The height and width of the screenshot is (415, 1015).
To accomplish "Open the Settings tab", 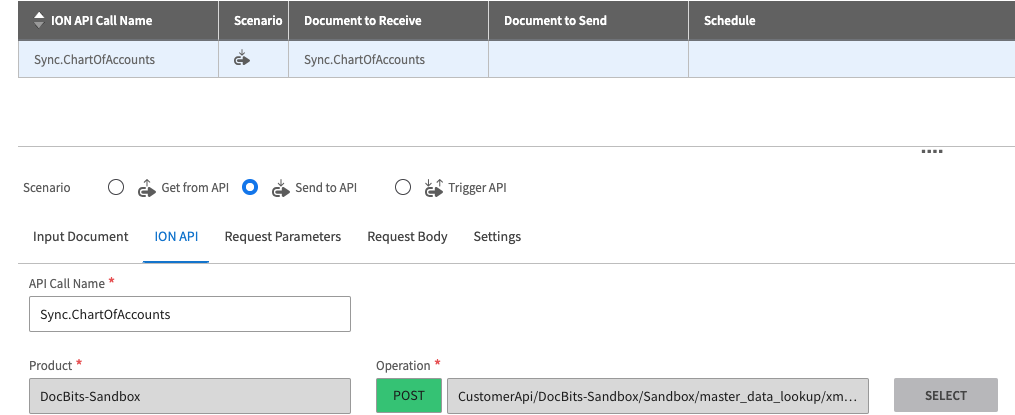I will pos(497,237).
